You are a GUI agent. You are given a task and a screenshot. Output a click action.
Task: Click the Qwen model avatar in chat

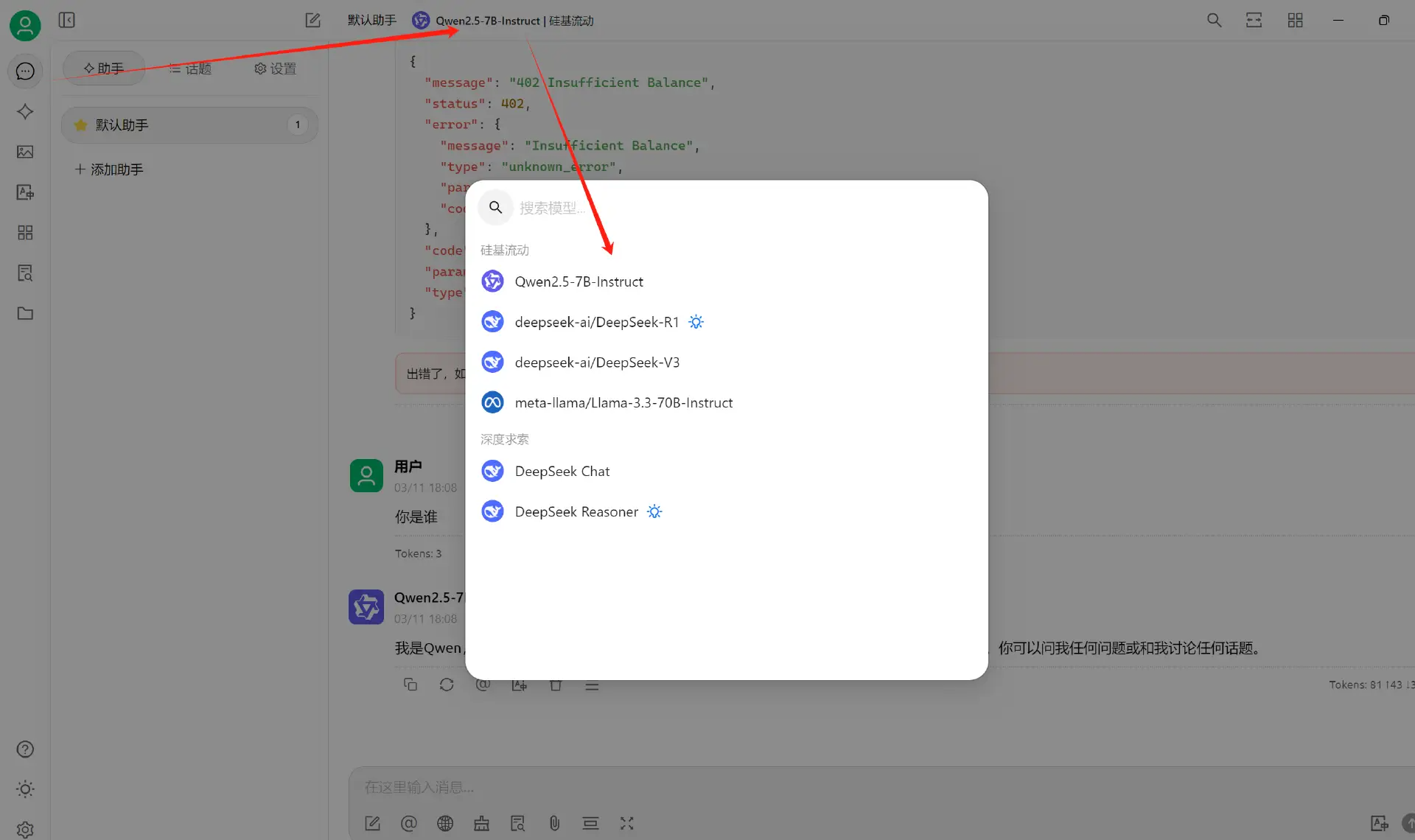coord(366,607)
